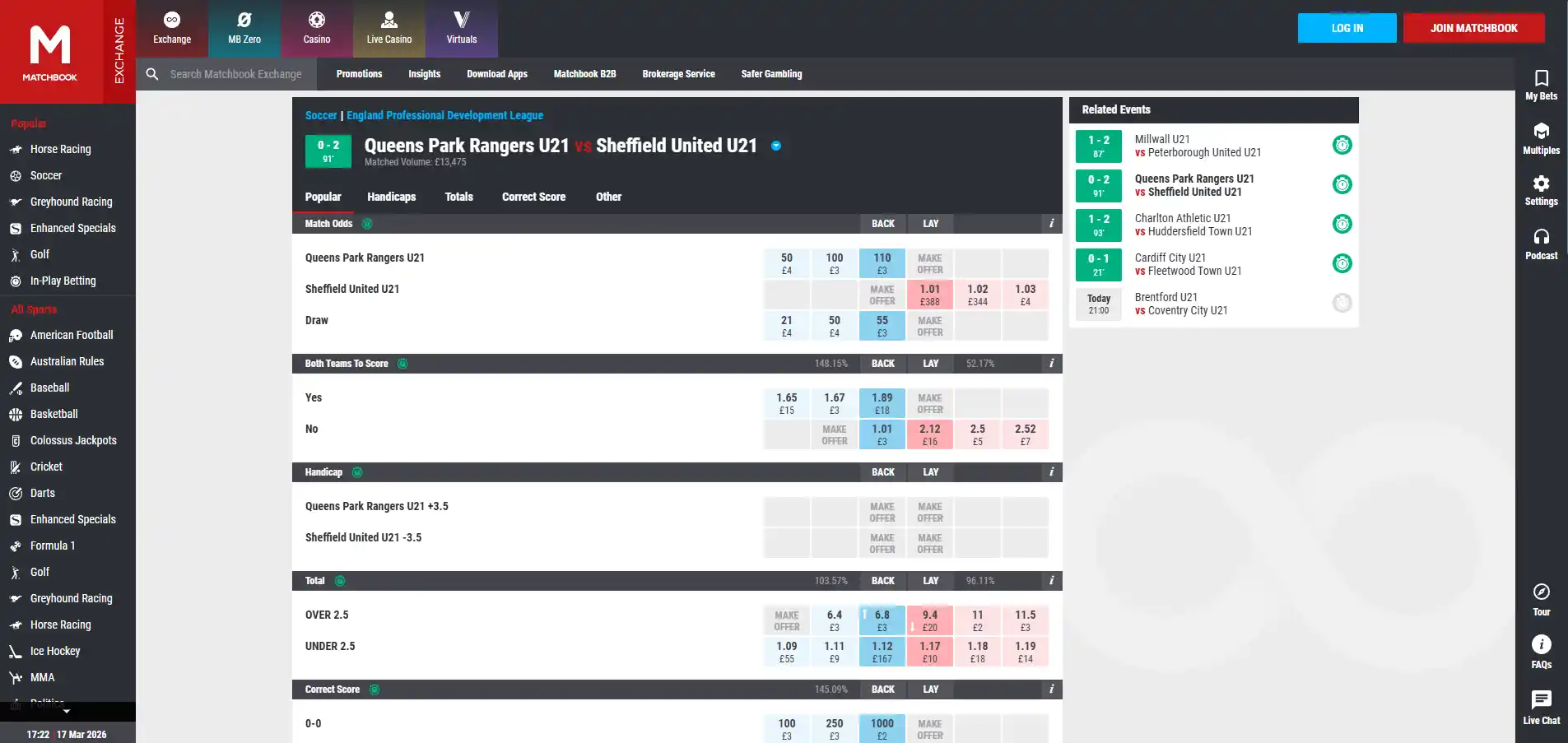Open Insights menu item
Screen dimensions: 1568x743
(x=425, y=74)
